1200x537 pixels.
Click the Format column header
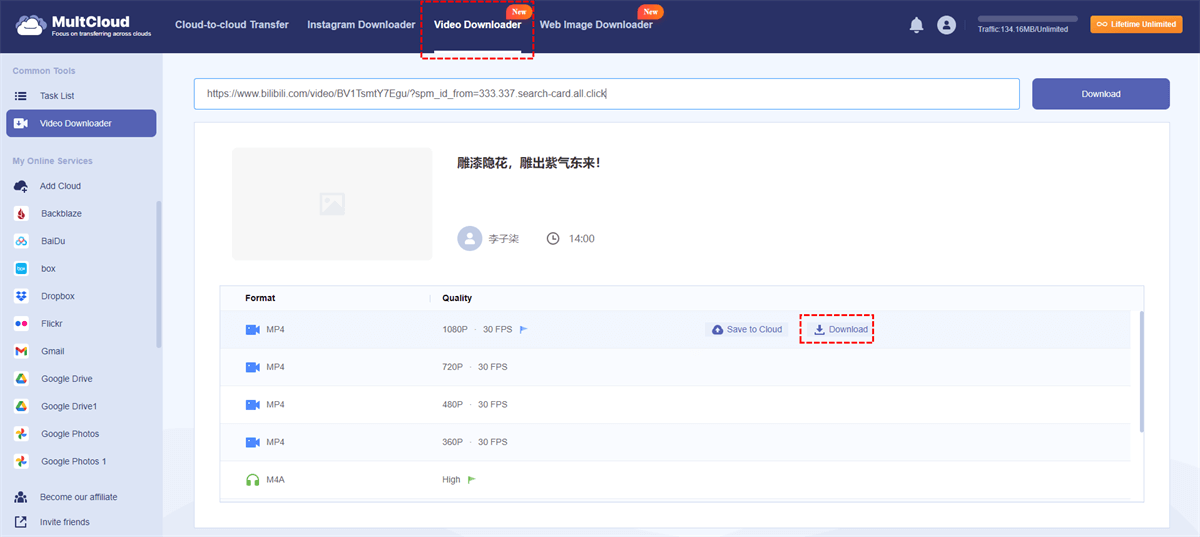click(x=260, y=298)
